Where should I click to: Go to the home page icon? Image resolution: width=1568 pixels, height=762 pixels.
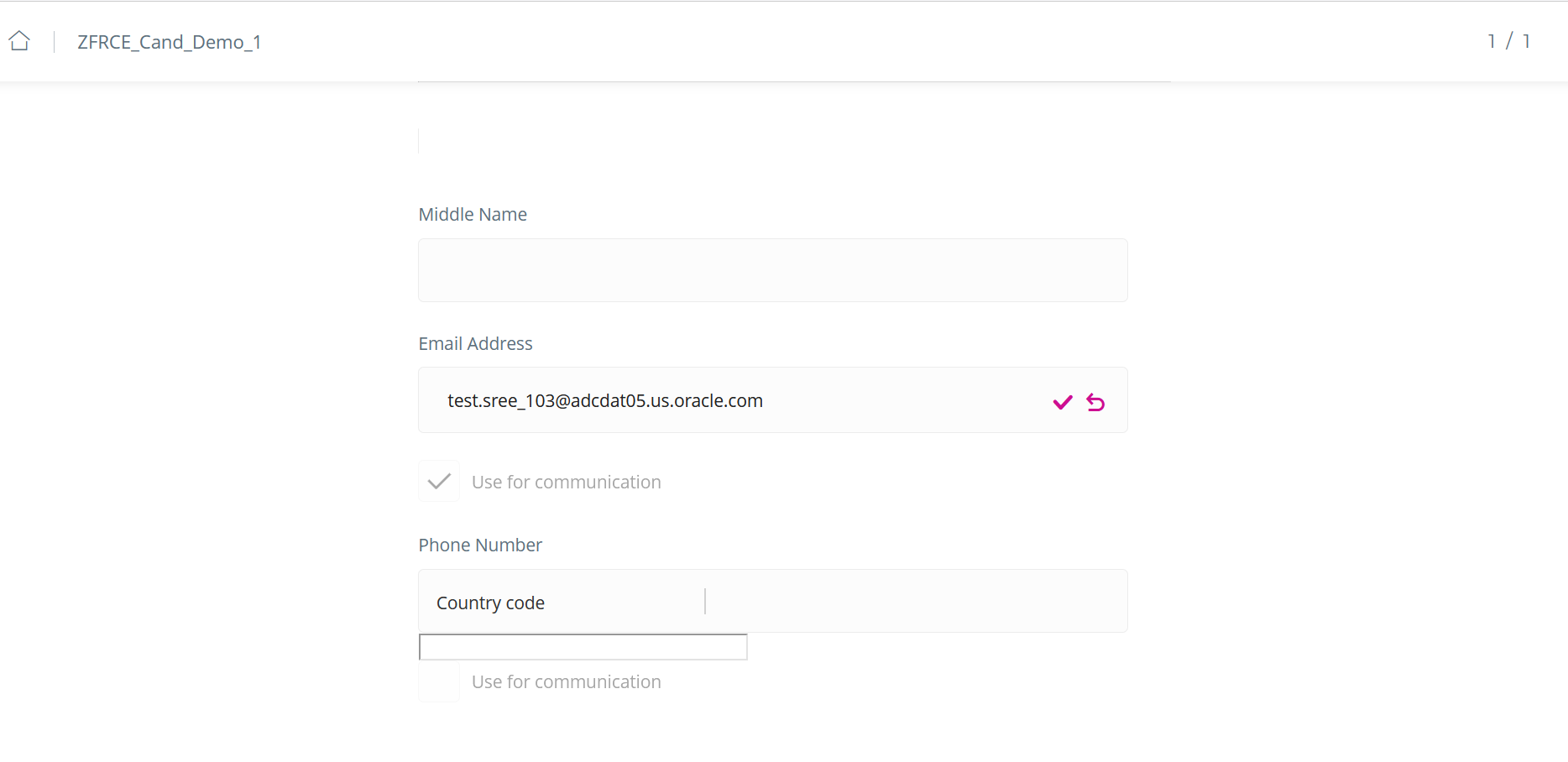tap(20, 41)
